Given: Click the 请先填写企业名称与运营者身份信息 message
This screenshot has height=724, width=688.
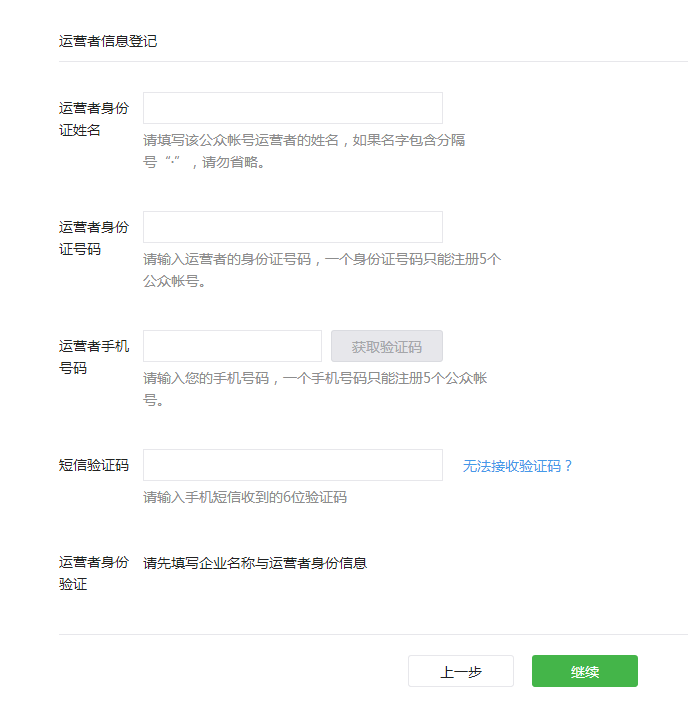Looking at the screenshot, I should coord(255,563).
